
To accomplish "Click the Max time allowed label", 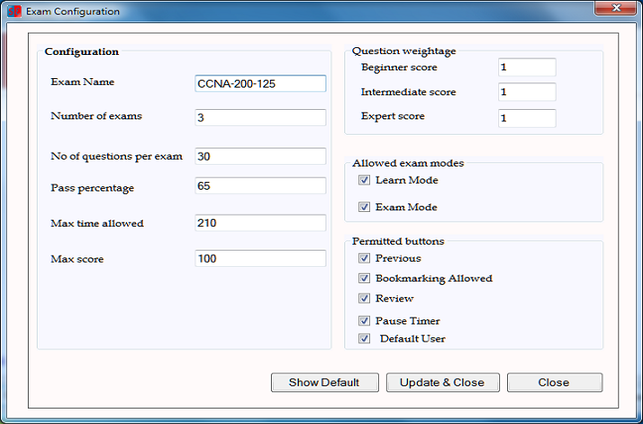I will (x=97, y=223).
